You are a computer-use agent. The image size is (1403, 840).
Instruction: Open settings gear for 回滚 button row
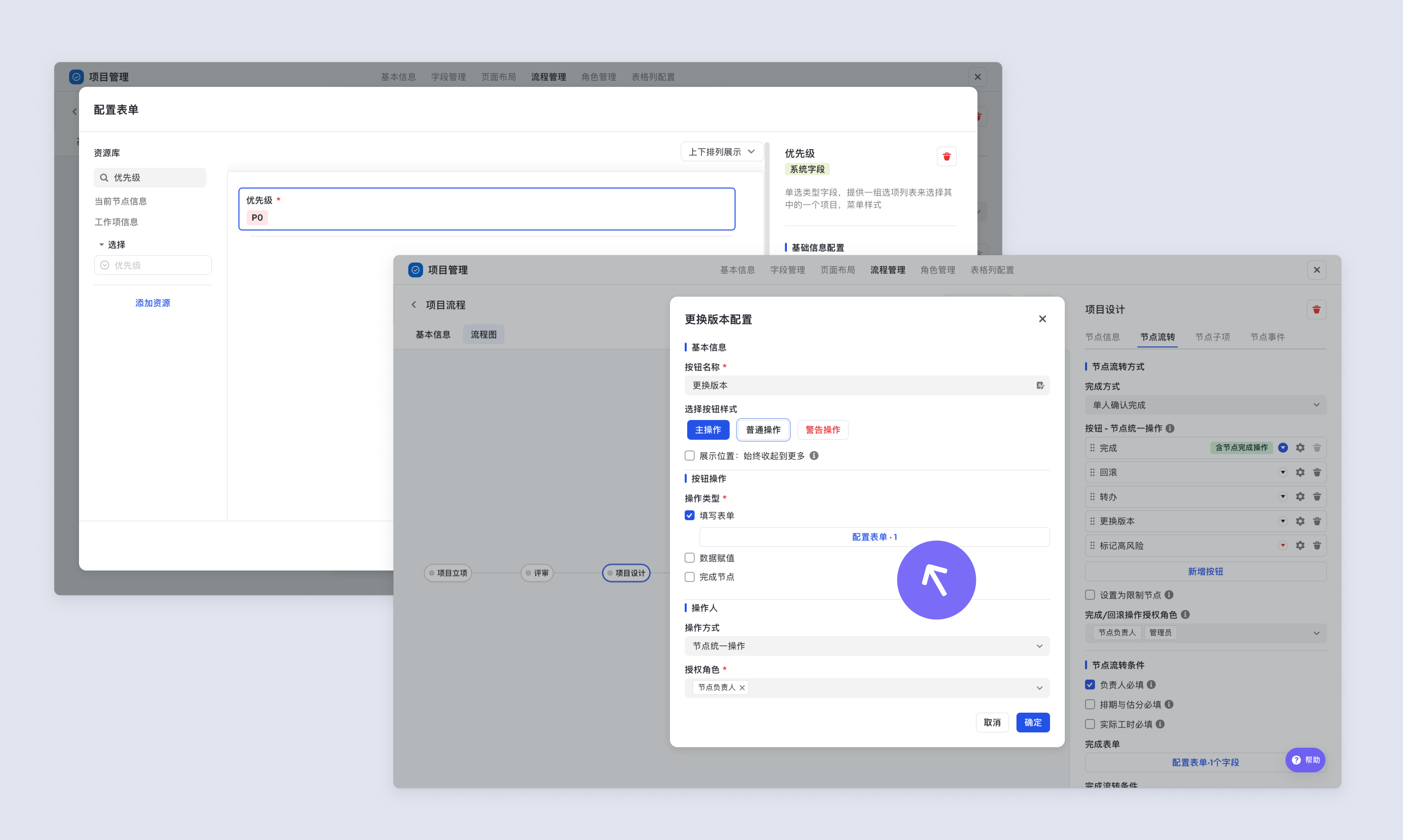[x=1300, y=472]
